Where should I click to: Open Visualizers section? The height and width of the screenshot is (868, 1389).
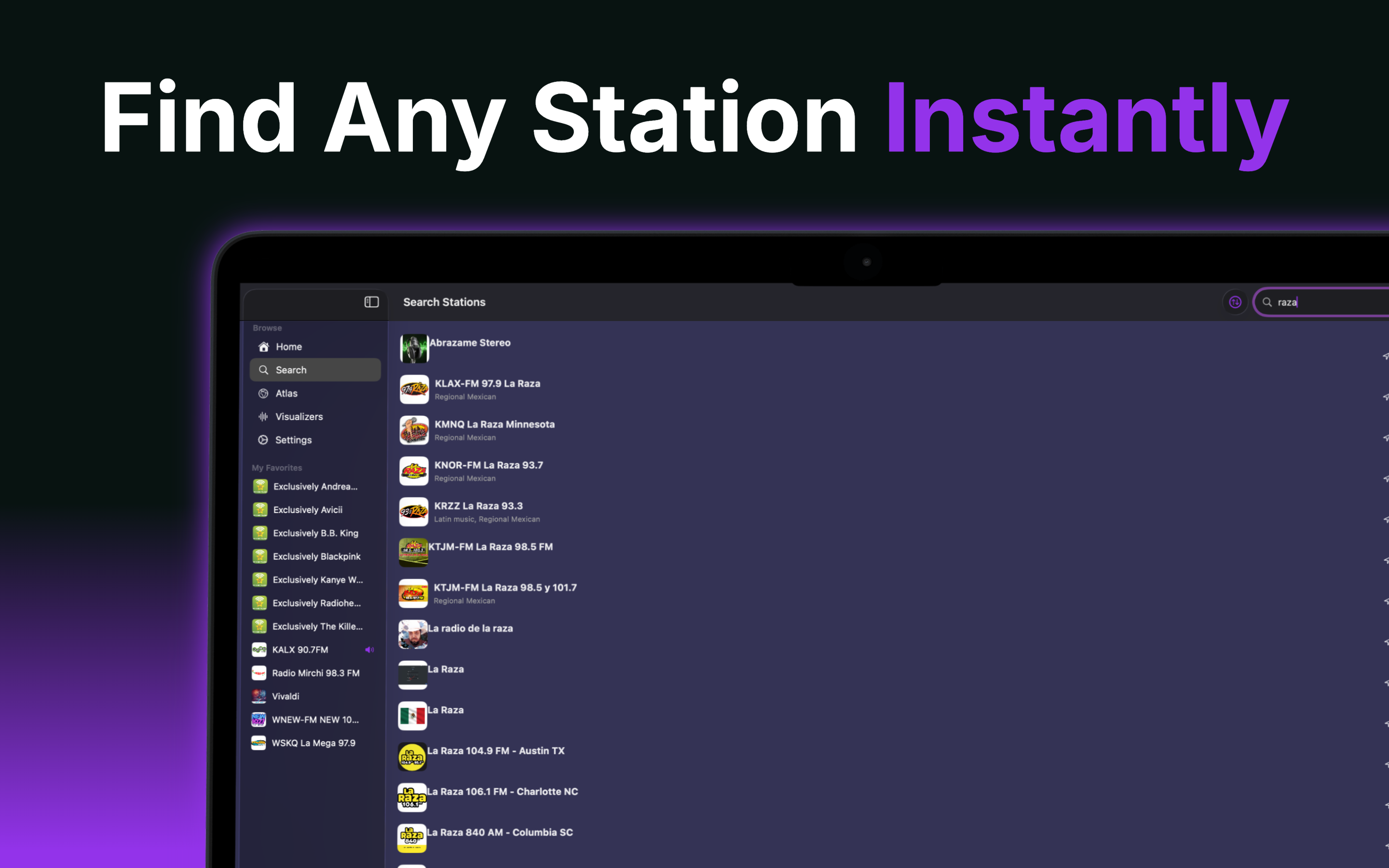pyautogui.click(x=315, y=417)
